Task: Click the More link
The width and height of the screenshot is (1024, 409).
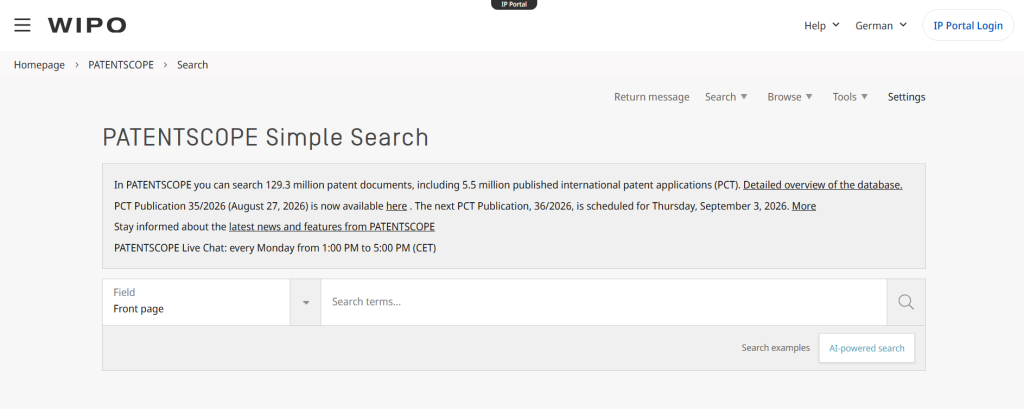Action: tap(804, 206)
